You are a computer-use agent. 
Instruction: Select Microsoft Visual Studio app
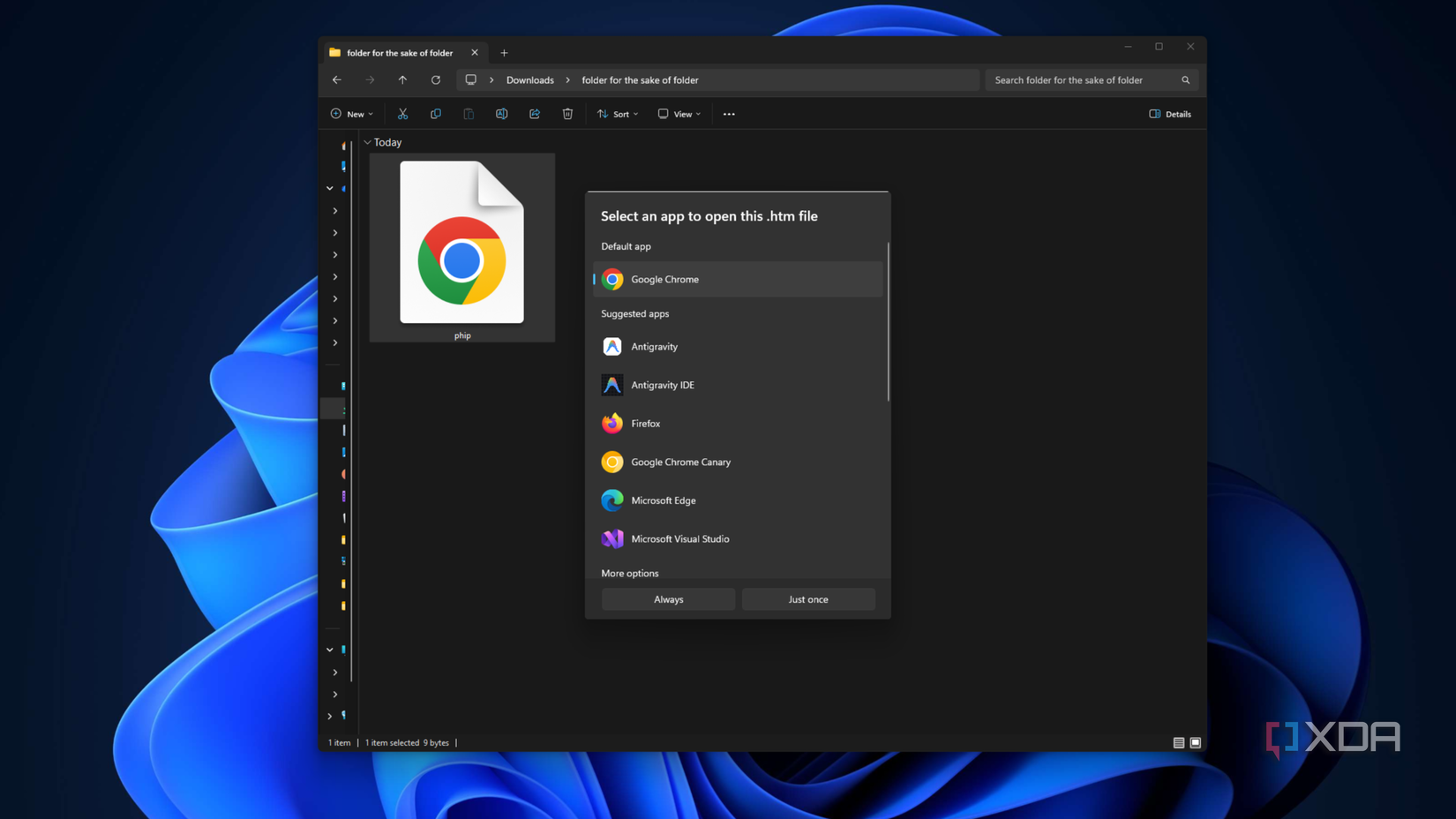point(739,539)
